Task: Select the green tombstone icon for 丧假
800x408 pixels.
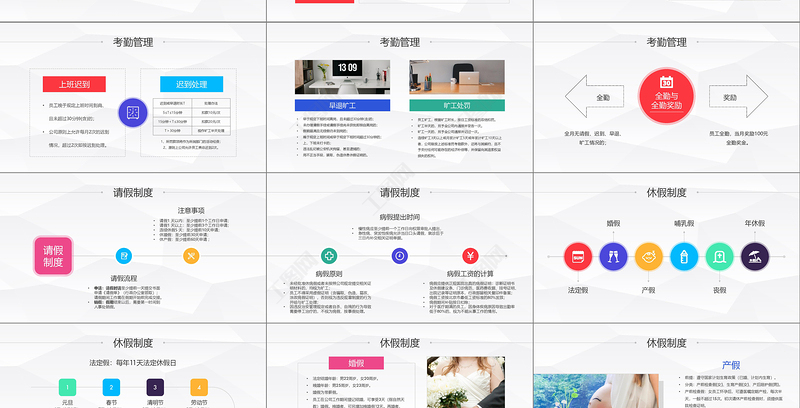Action: (x=719, y=258)
